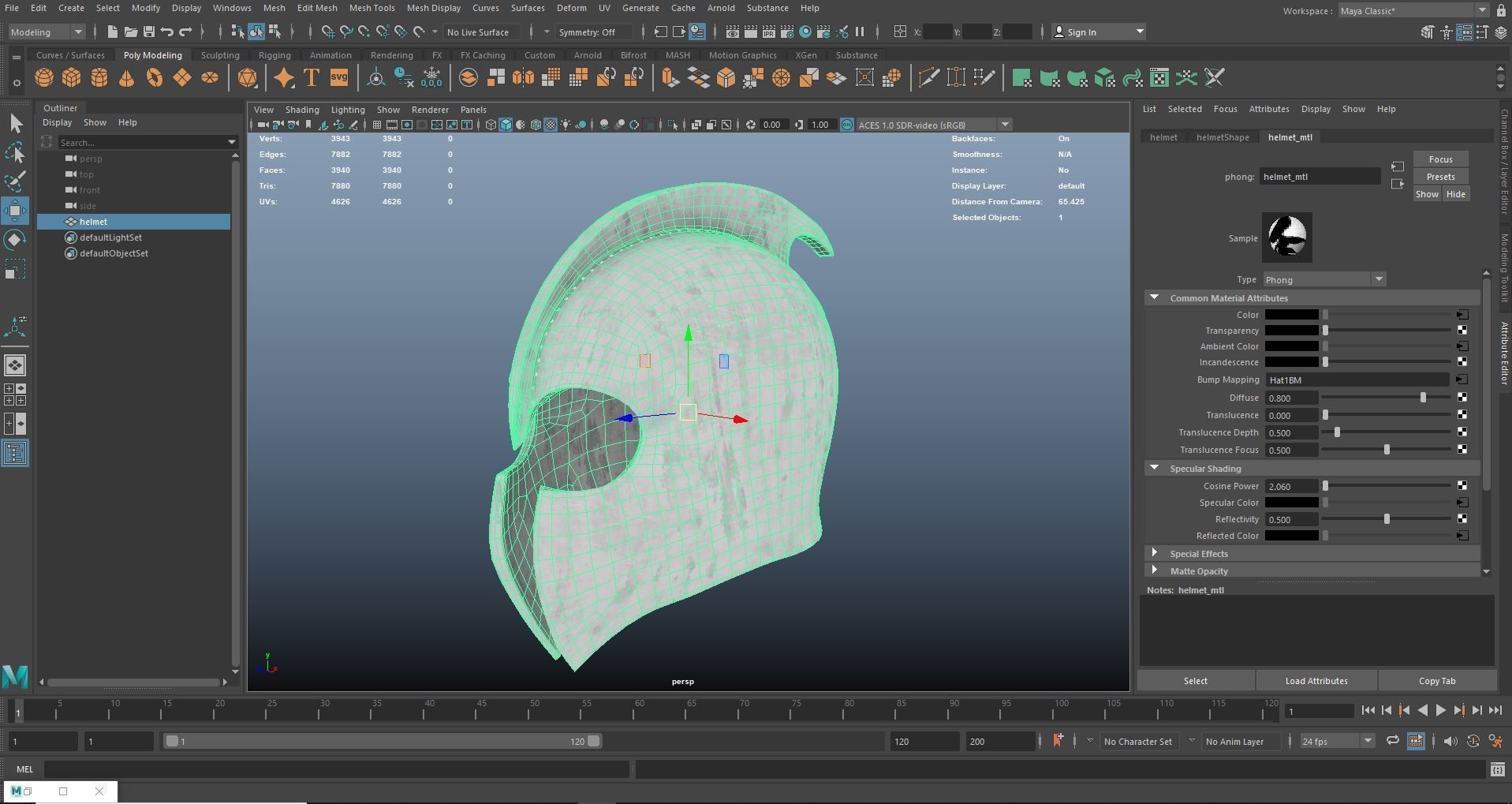1512x804 pixels.
Task: Toggle the audio sound button on timeline
Action: click(1450, 741)
